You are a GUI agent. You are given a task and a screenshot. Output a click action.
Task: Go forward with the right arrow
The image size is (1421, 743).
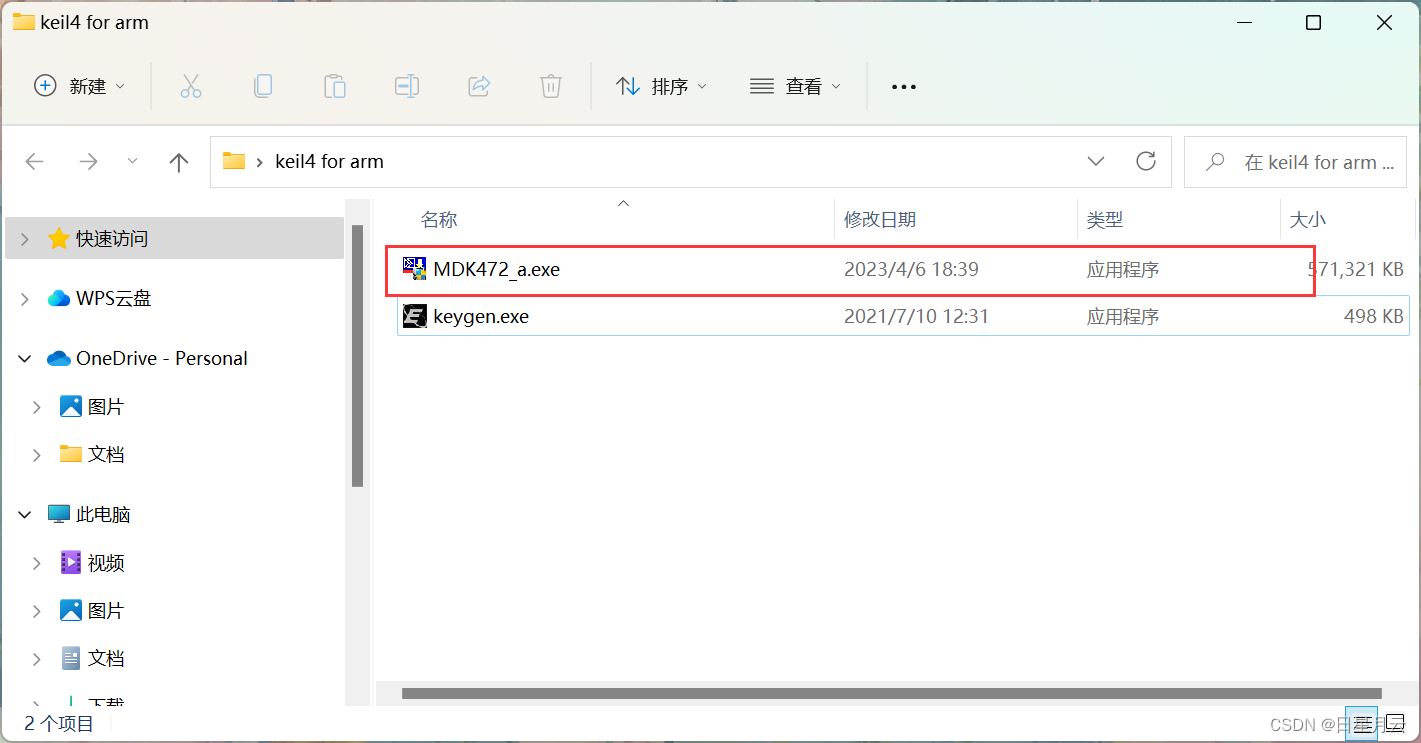88,162
